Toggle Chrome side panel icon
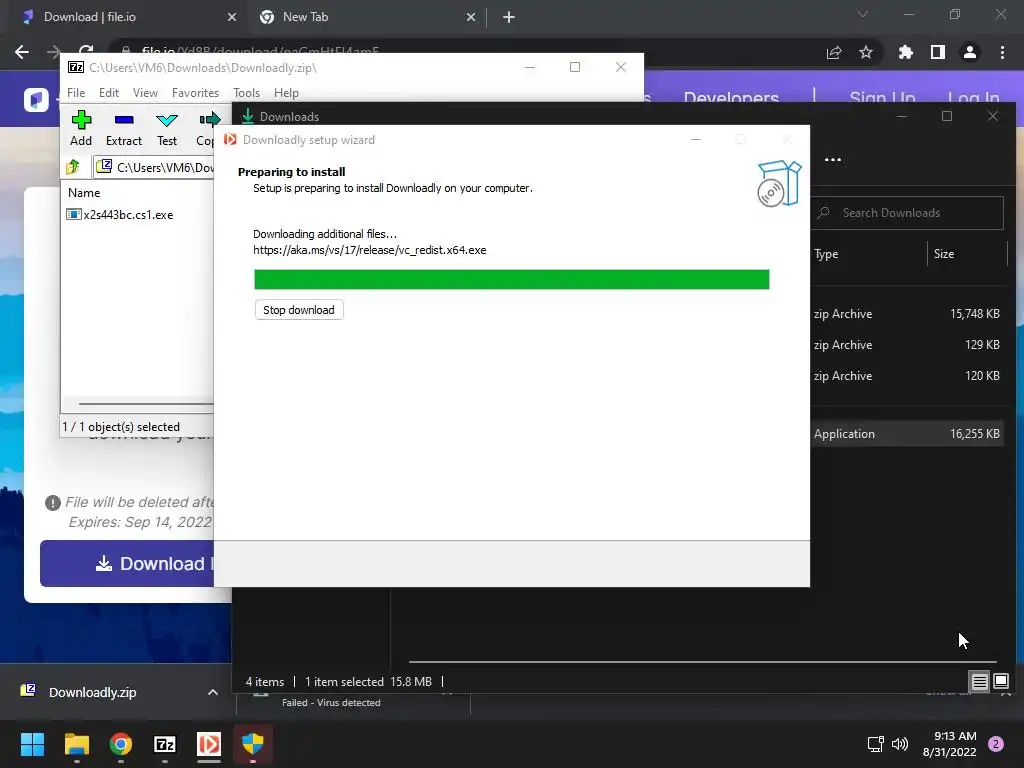Image resolution: width=1024 pixels, height=768 pixels. [938, 52]
